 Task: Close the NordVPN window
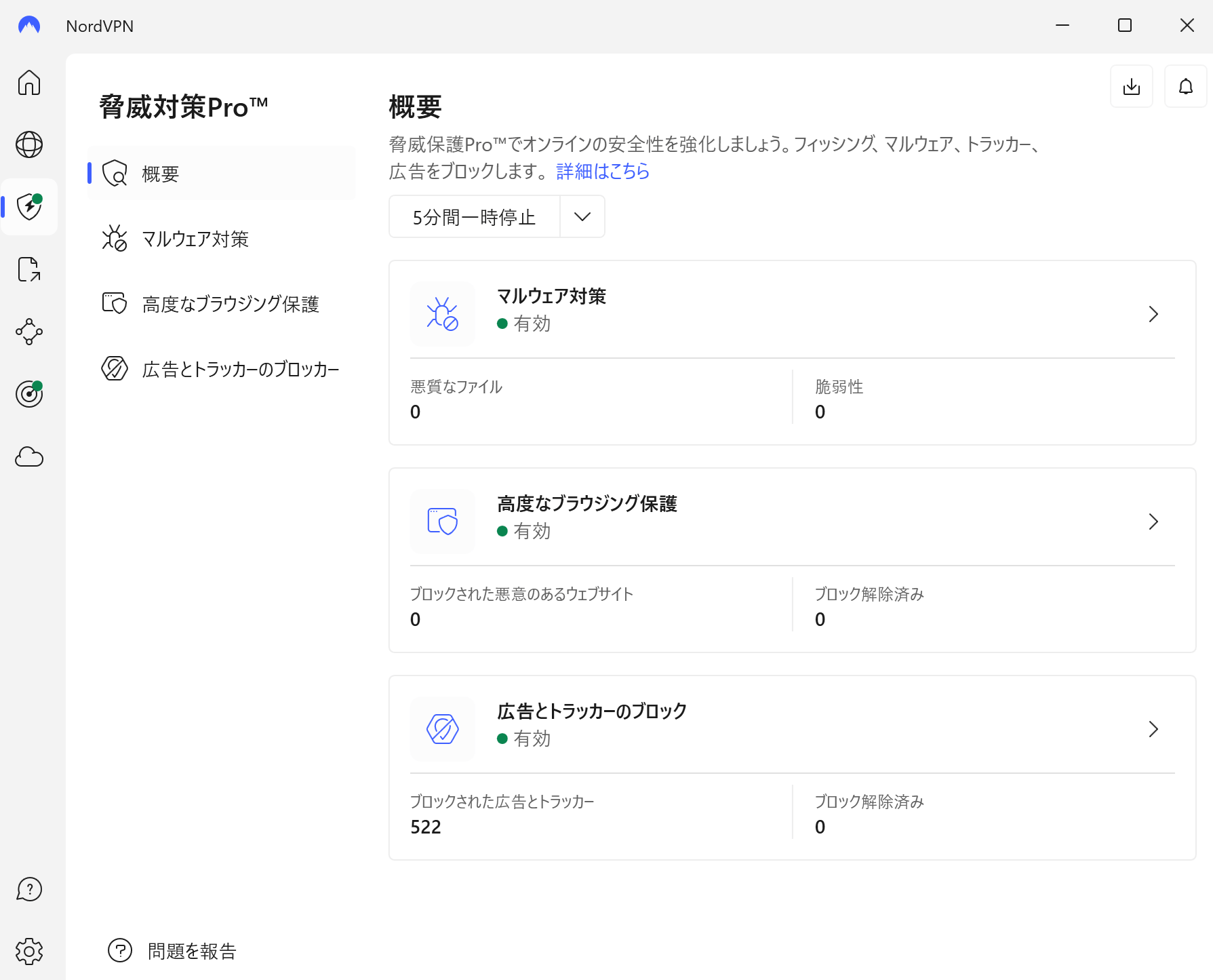tap(1187, 25)
